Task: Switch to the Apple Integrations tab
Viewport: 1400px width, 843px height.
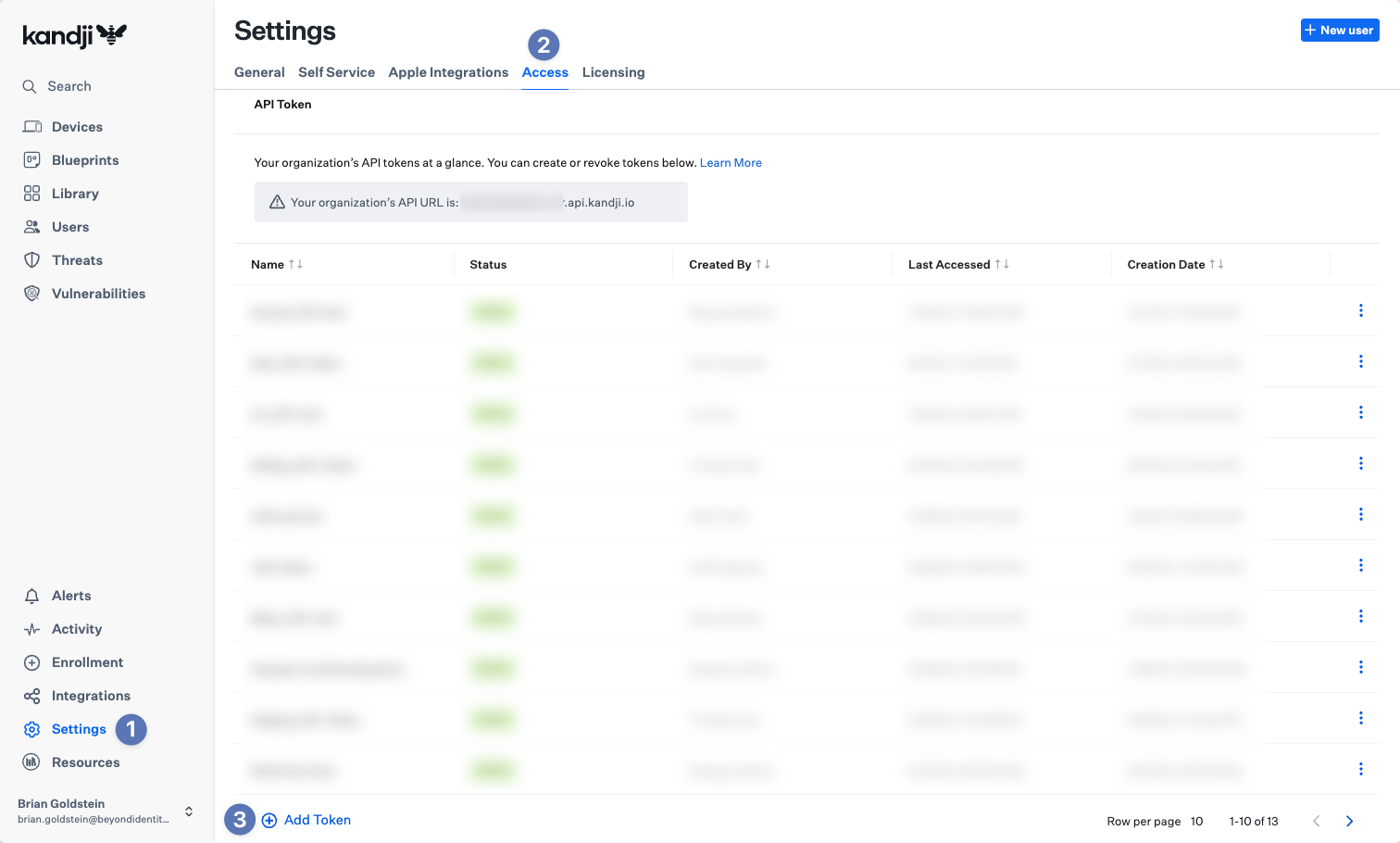Action: click(x=448, y=72)
